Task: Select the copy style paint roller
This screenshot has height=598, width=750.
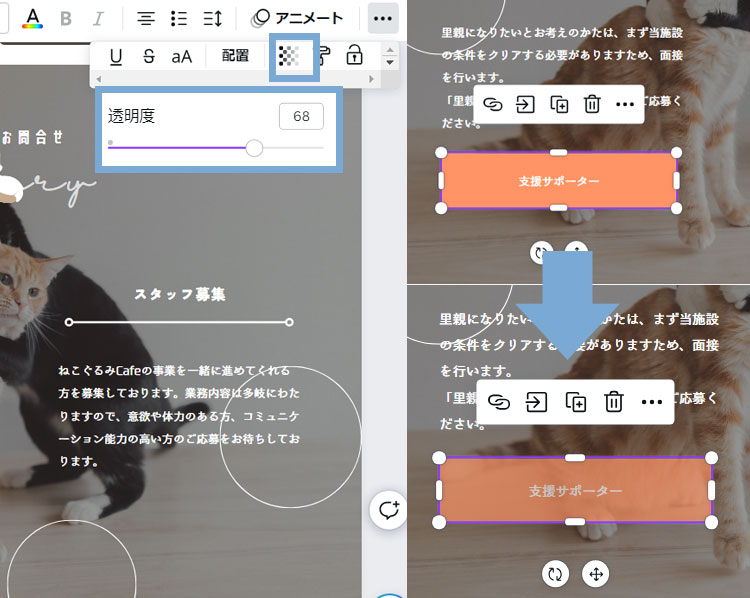Action: (325, 55)
